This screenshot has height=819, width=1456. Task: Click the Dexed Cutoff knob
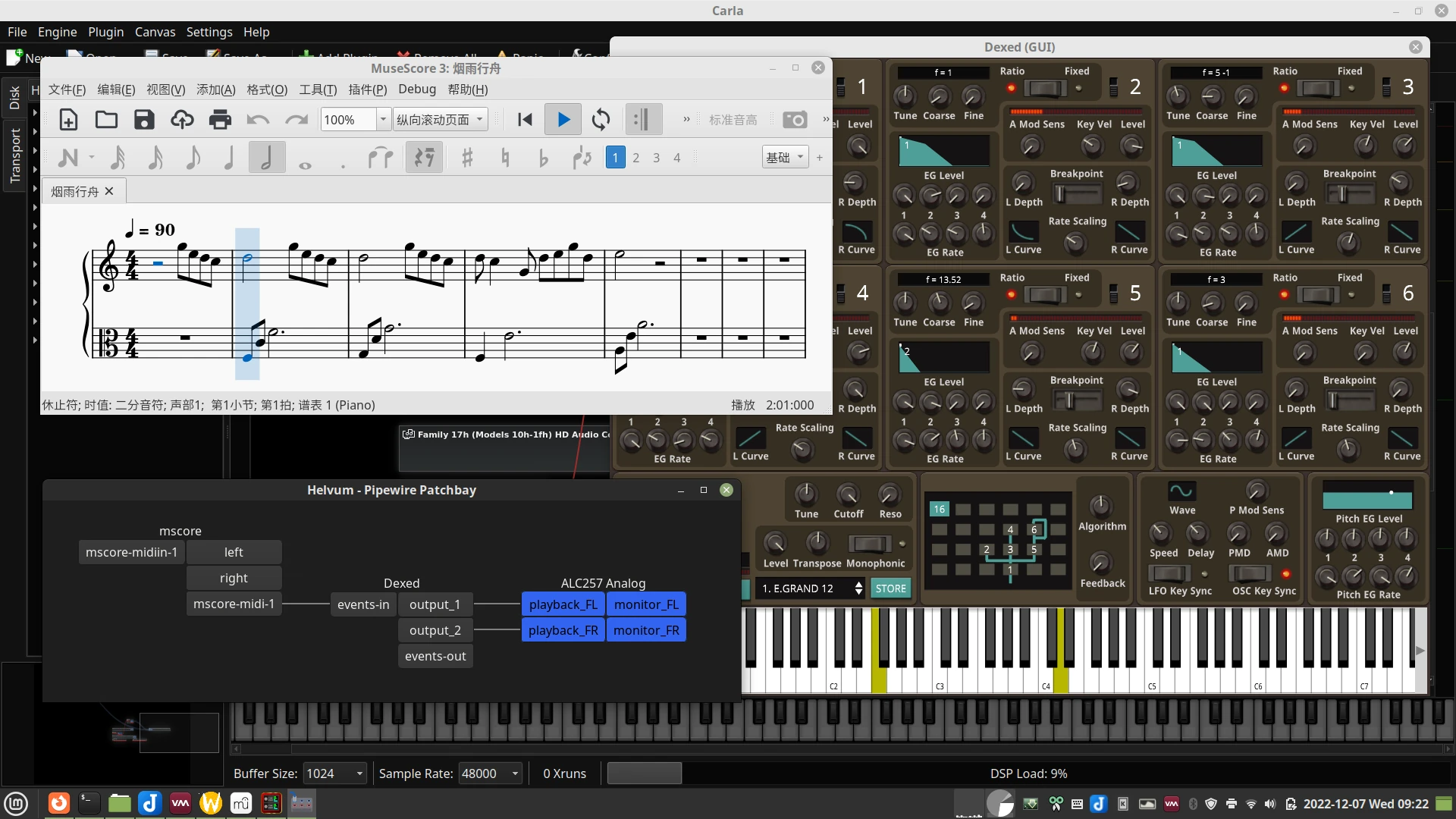(x=848, y=495)
